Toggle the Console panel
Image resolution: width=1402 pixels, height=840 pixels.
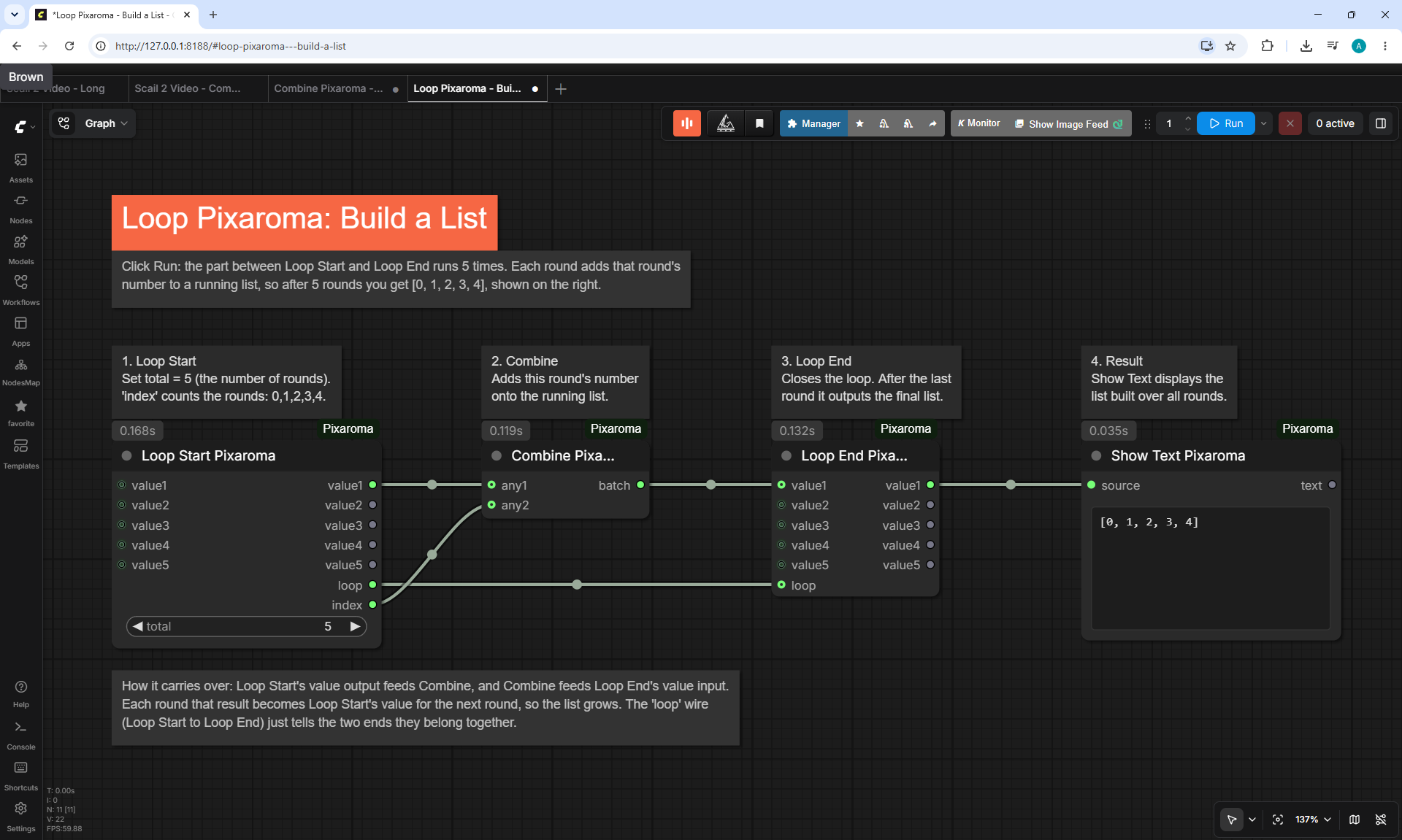[x=21, y=735]
